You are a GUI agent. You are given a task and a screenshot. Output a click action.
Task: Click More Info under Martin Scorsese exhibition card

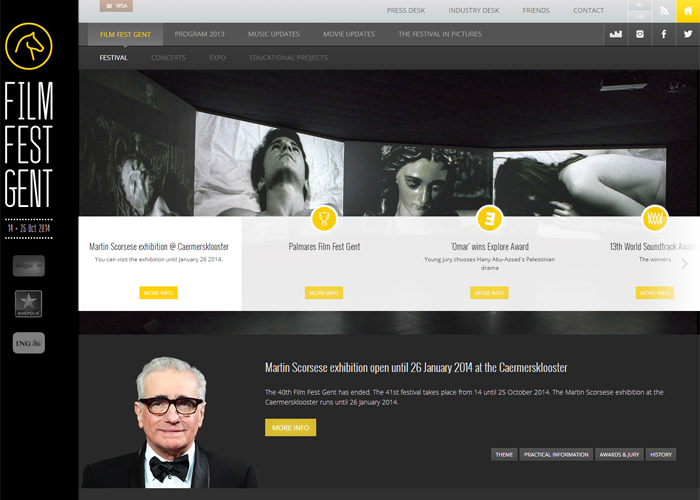(x=158, y=293)
